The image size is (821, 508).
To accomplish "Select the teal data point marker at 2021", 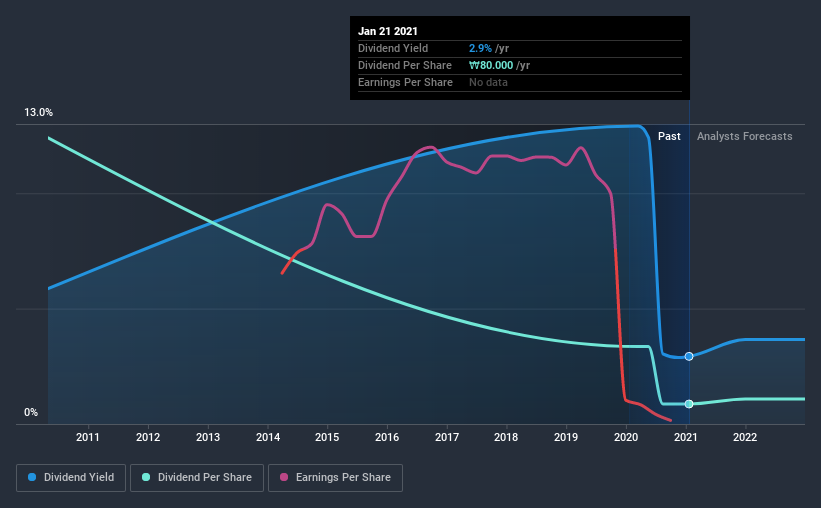I will [689, 404].
